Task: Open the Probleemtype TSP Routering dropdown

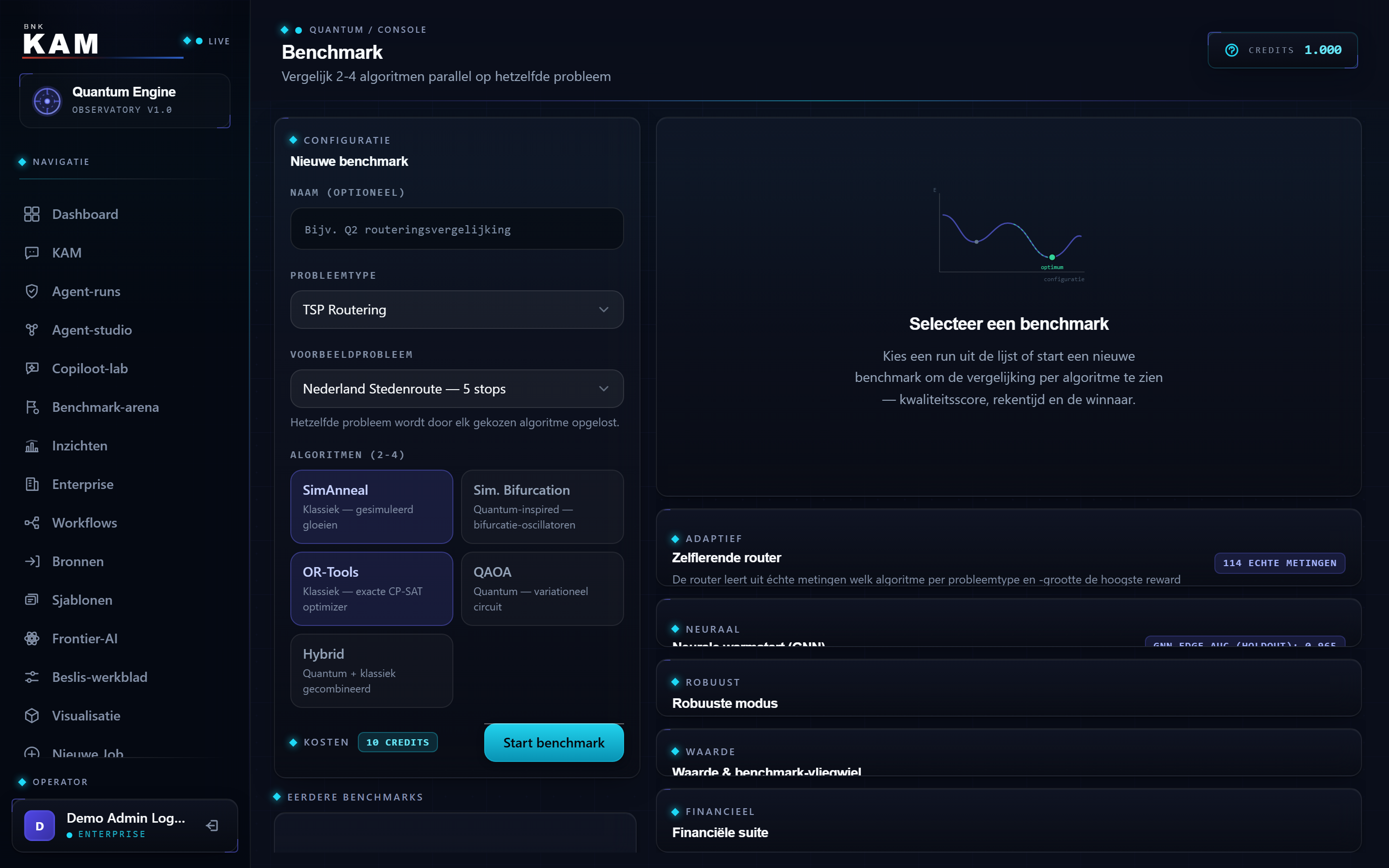Action: pyautogui.click(x=457, y=310)
